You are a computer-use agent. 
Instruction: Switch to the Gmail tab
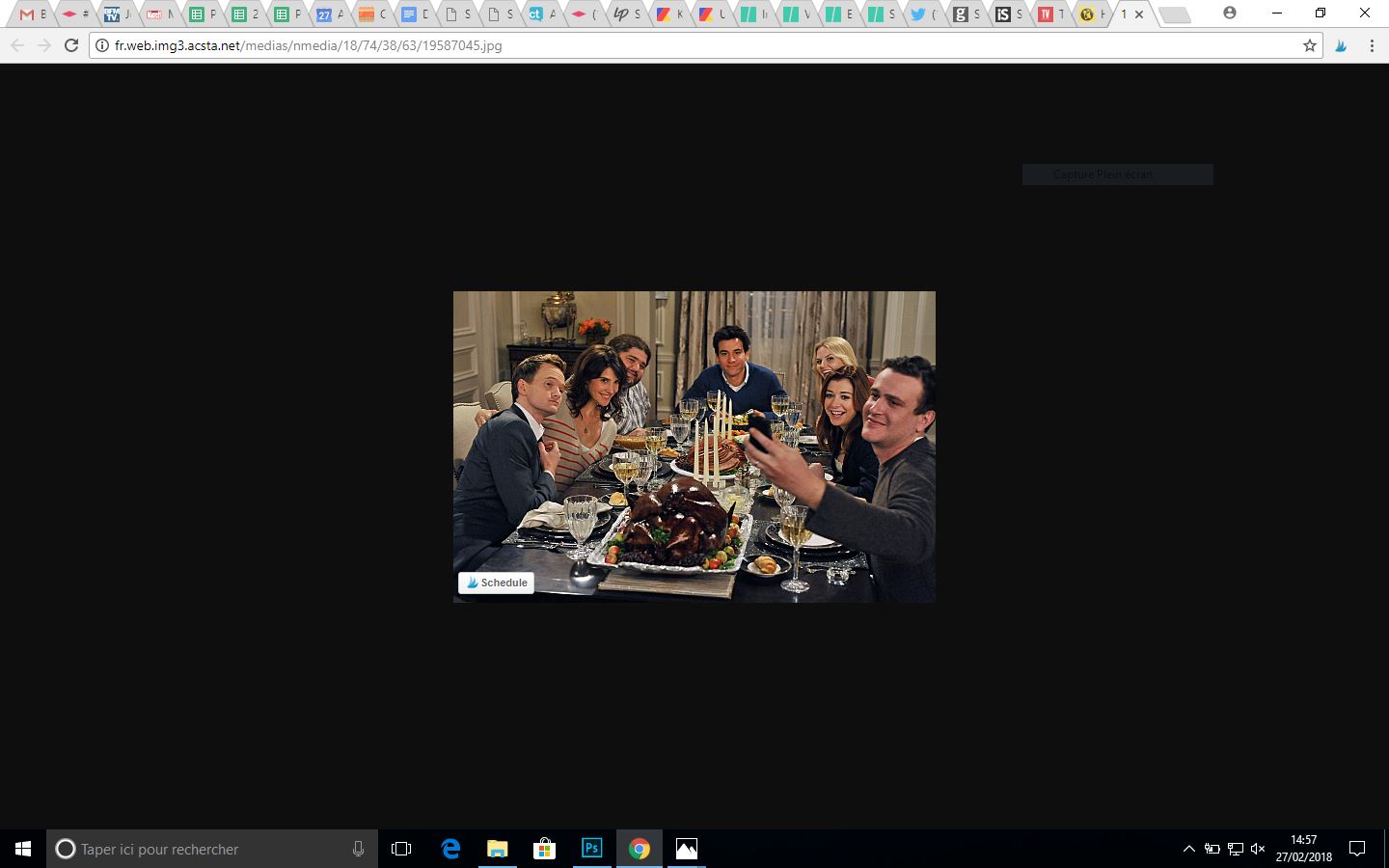coord(31,14)
